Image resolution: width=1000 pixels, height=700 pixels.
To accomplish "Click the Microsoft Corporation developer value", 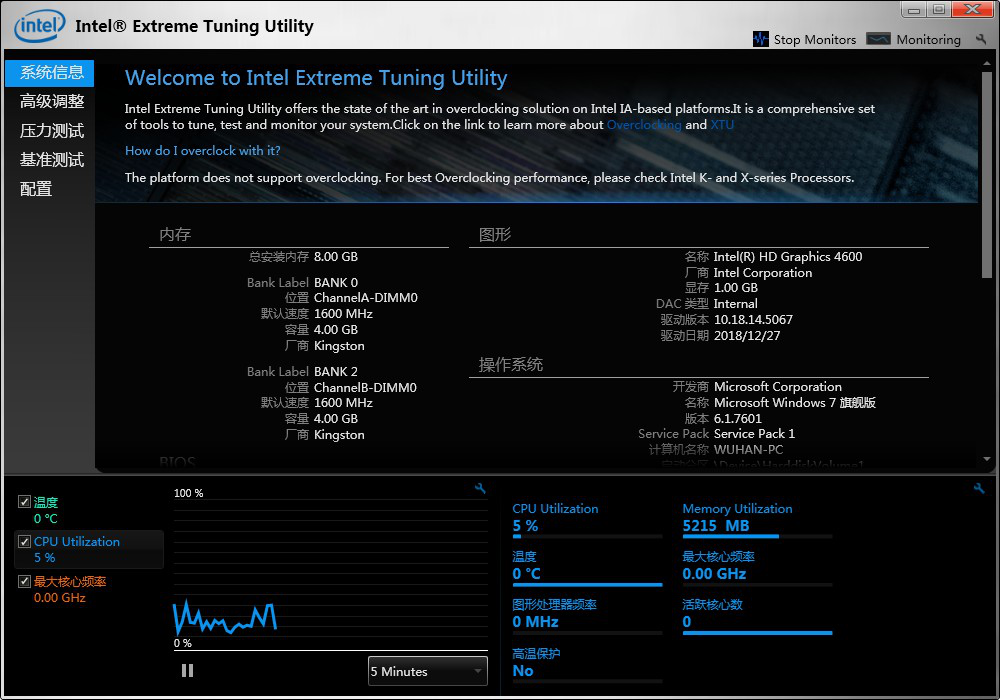I will click(777, 387).
